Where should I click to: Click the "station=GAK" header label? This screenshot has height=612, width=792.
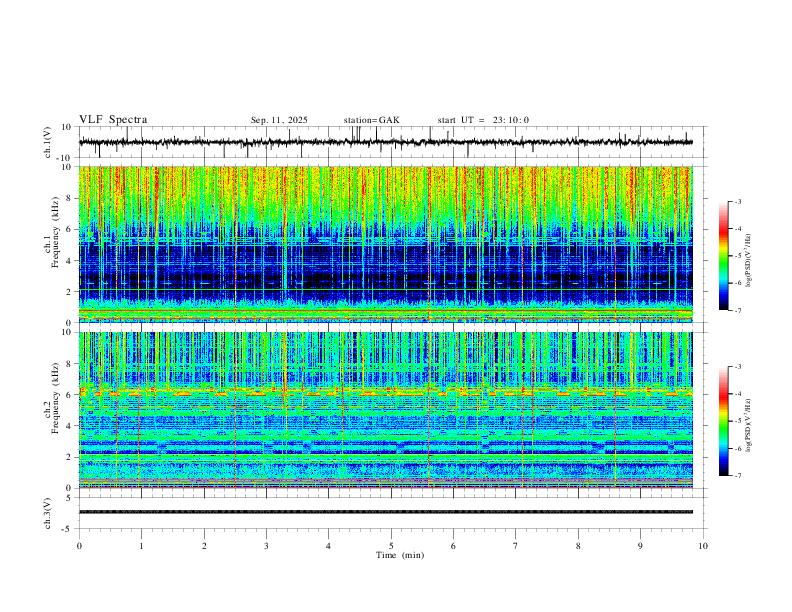point(371,120)
